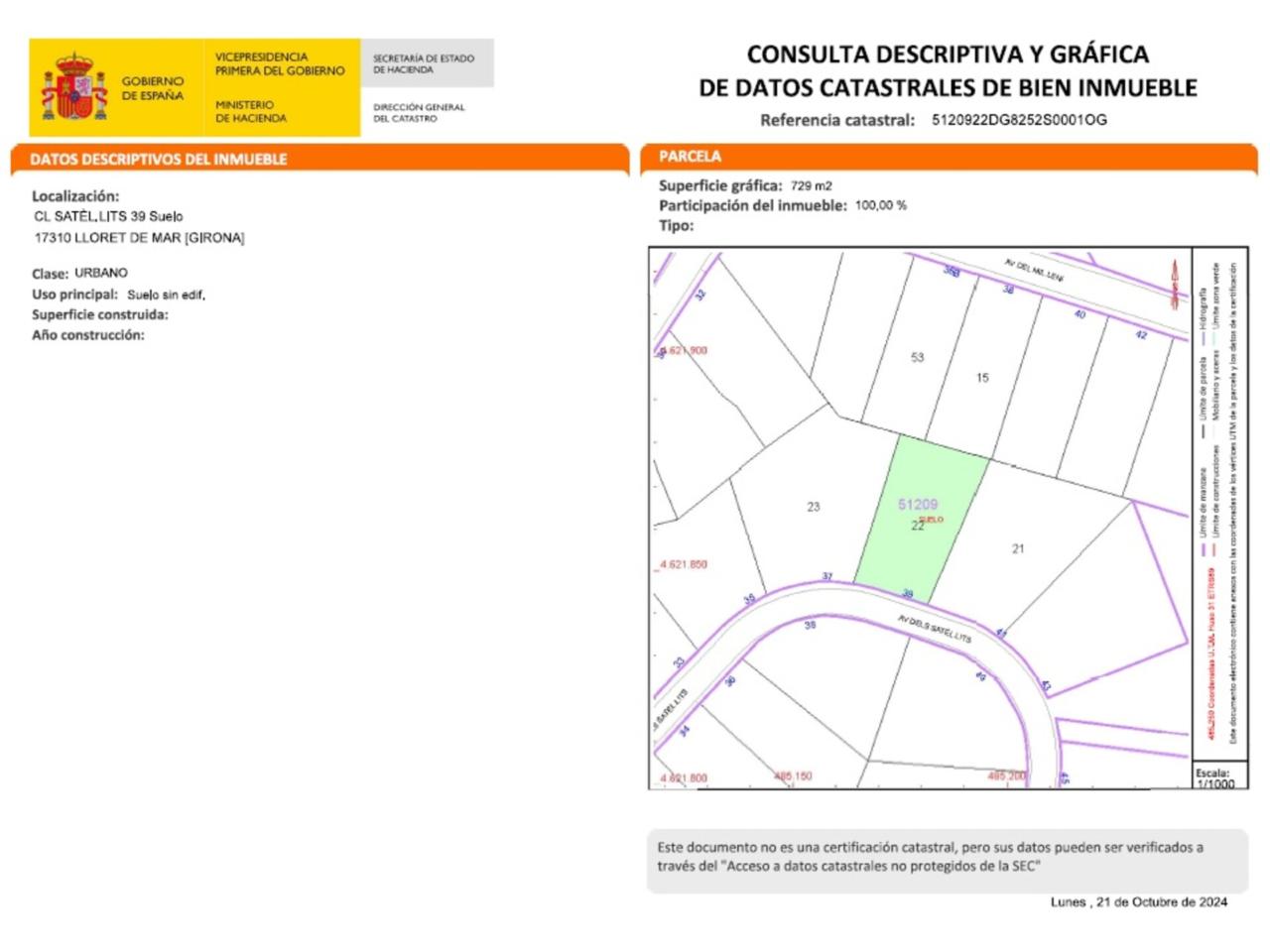The height and width of the screenshot is (952, 1270).
Task: Click street number 38 on Av del Mil.leni
Action: click(x=1008, y=290)
